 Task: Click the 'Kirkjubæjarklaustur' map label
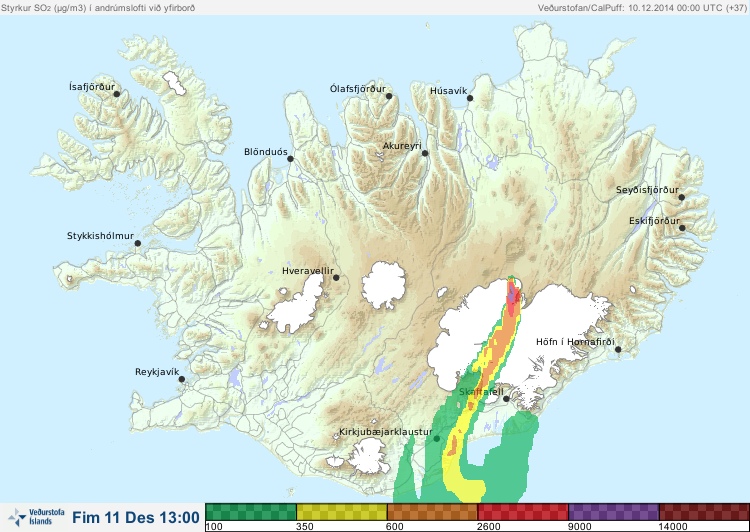coord(386,432)
